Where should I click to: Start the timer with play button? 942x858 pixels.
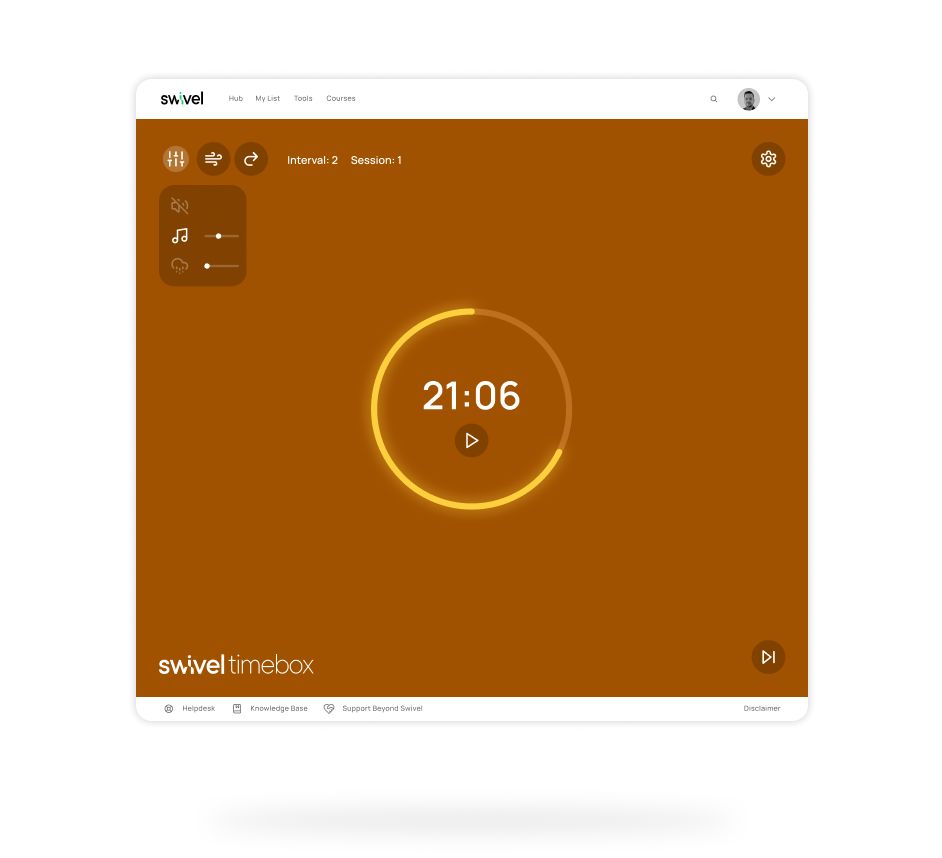(x=471, y=440)
